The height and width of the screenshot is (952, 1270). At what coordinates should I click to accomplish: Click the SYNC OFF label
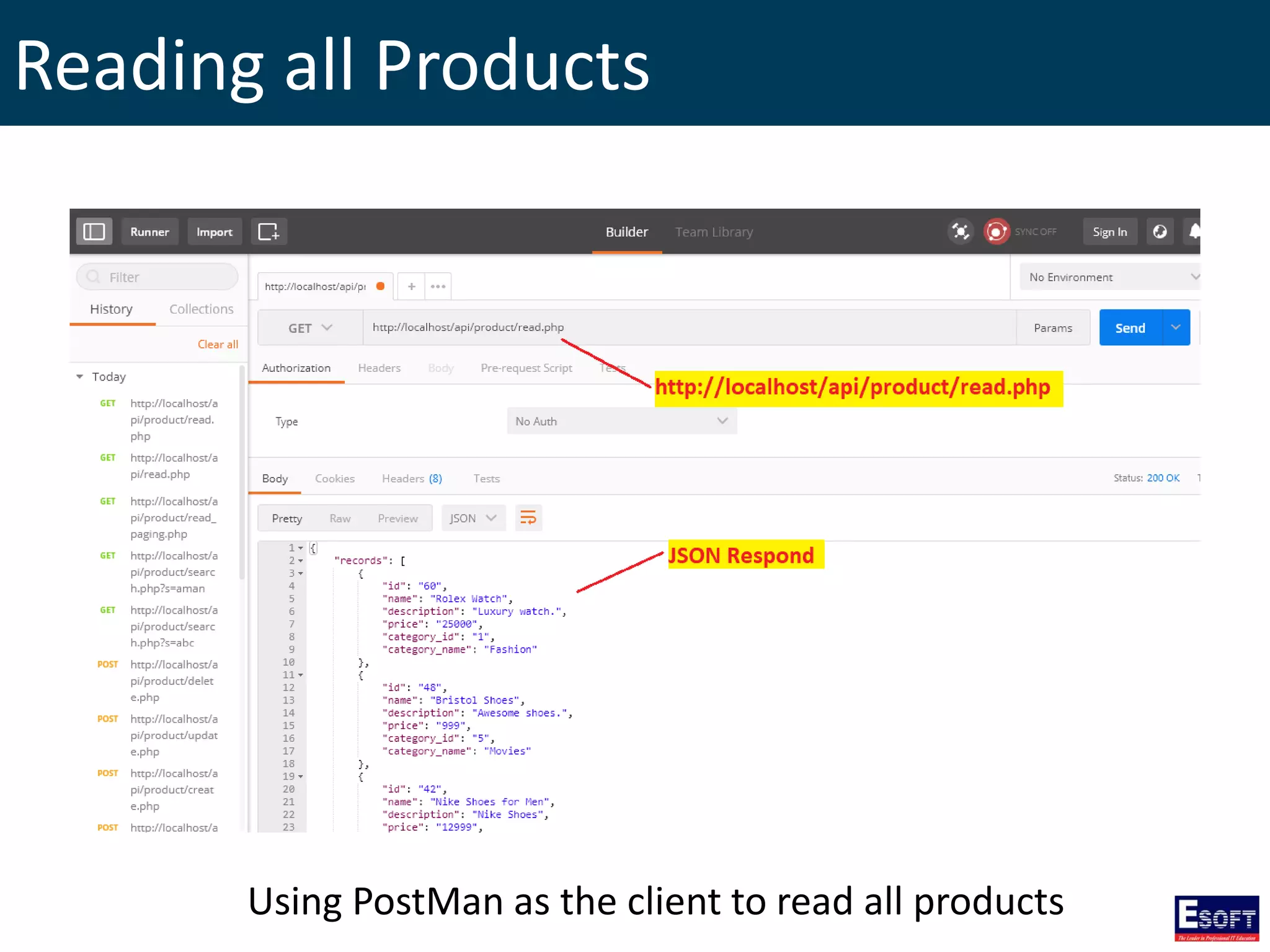(x=1036, y=232)
